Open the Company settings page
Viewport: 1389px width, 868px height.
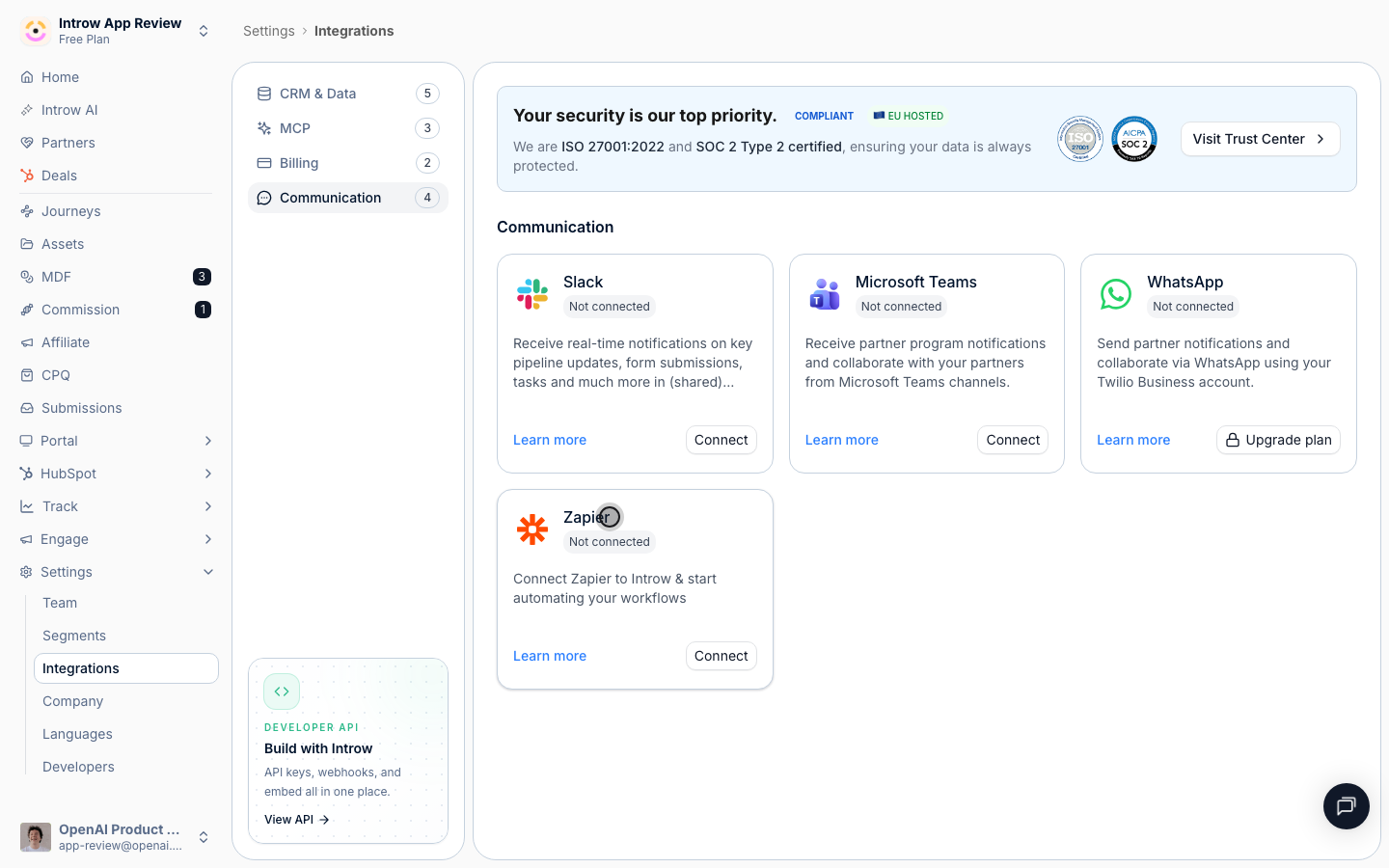click(x=126, y=701)
